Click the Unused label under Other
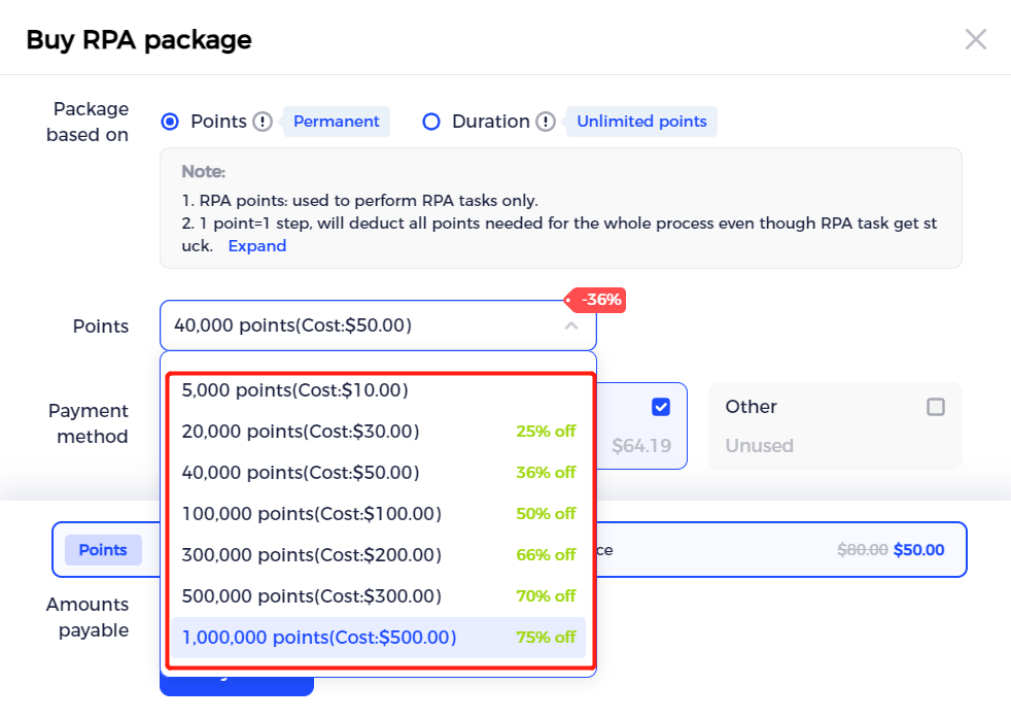 click(760, 445)
